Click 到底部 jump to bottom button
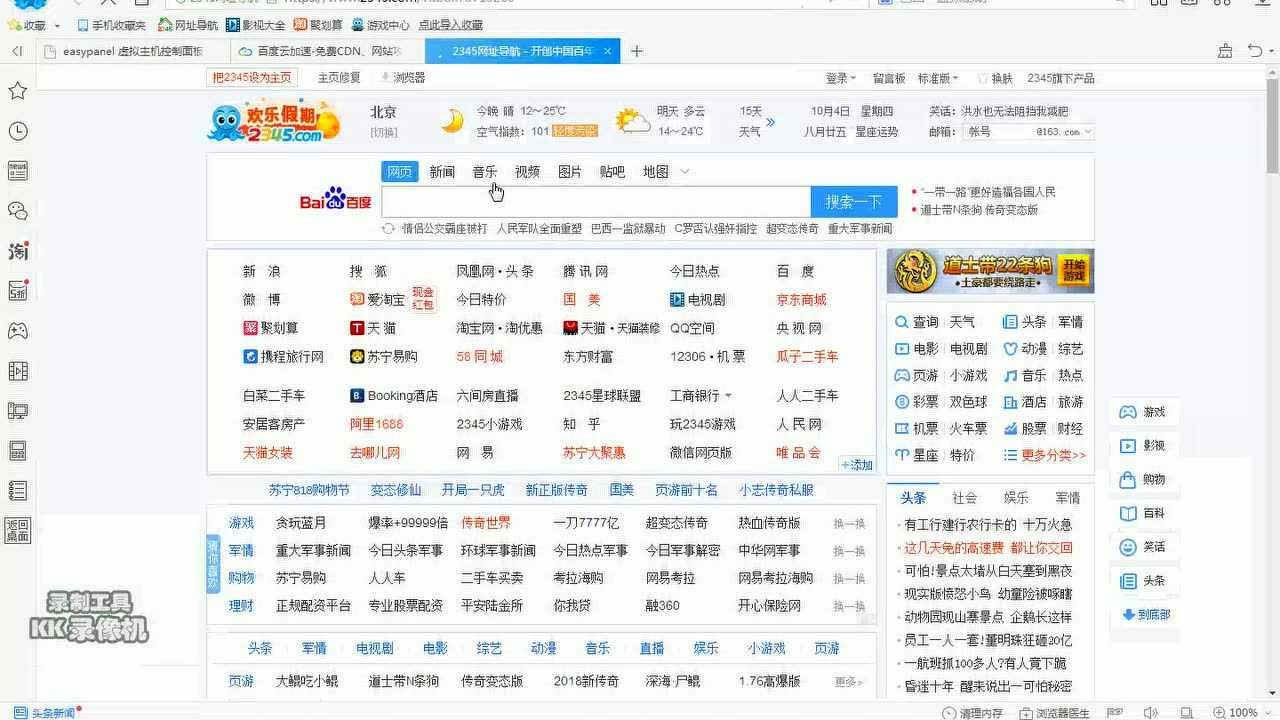 click(1146, 615)
